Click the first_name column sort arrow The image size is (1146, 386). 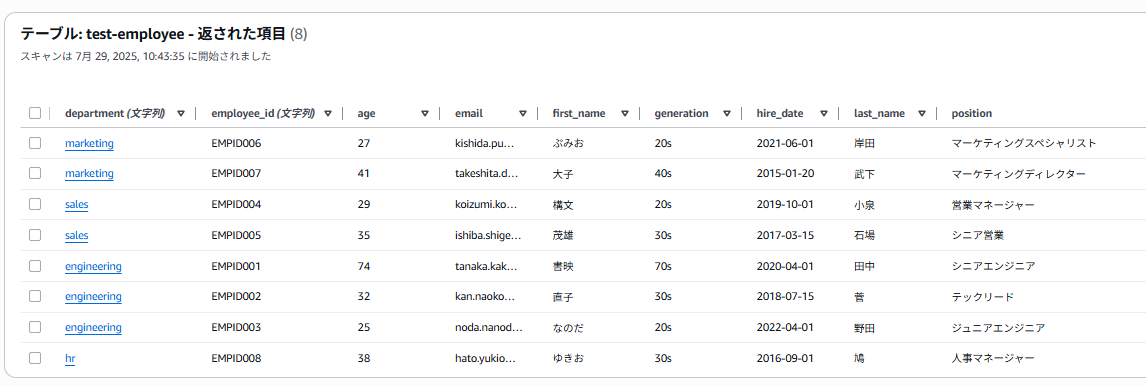pos(625,113)
